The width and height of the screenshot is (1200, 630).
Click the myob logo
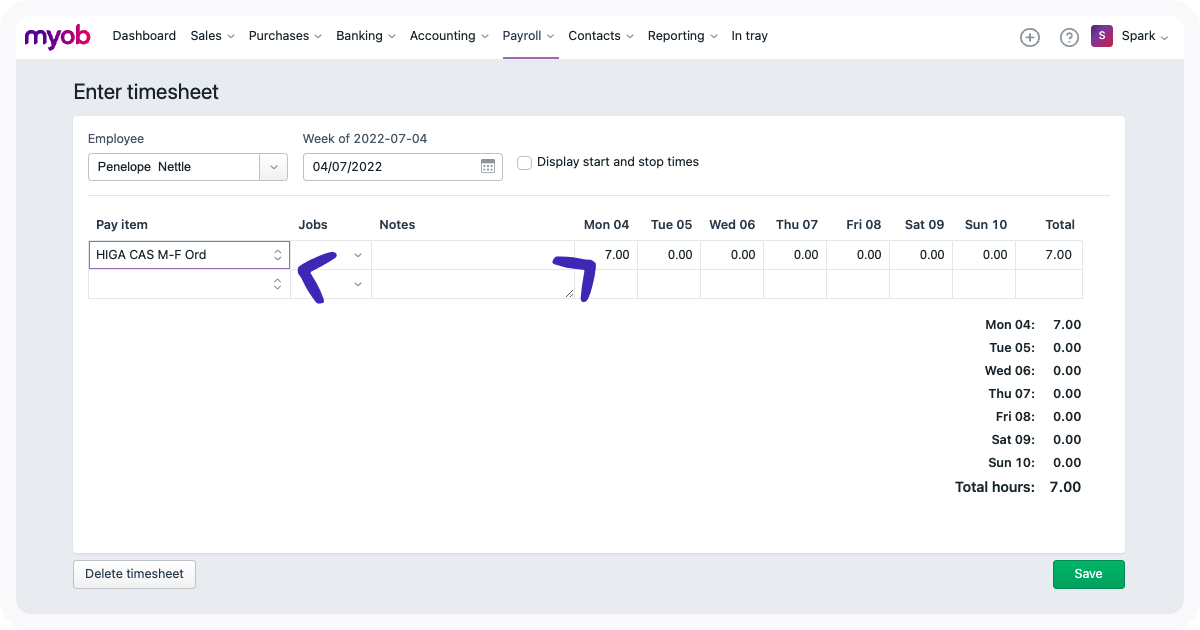[57, 36]
